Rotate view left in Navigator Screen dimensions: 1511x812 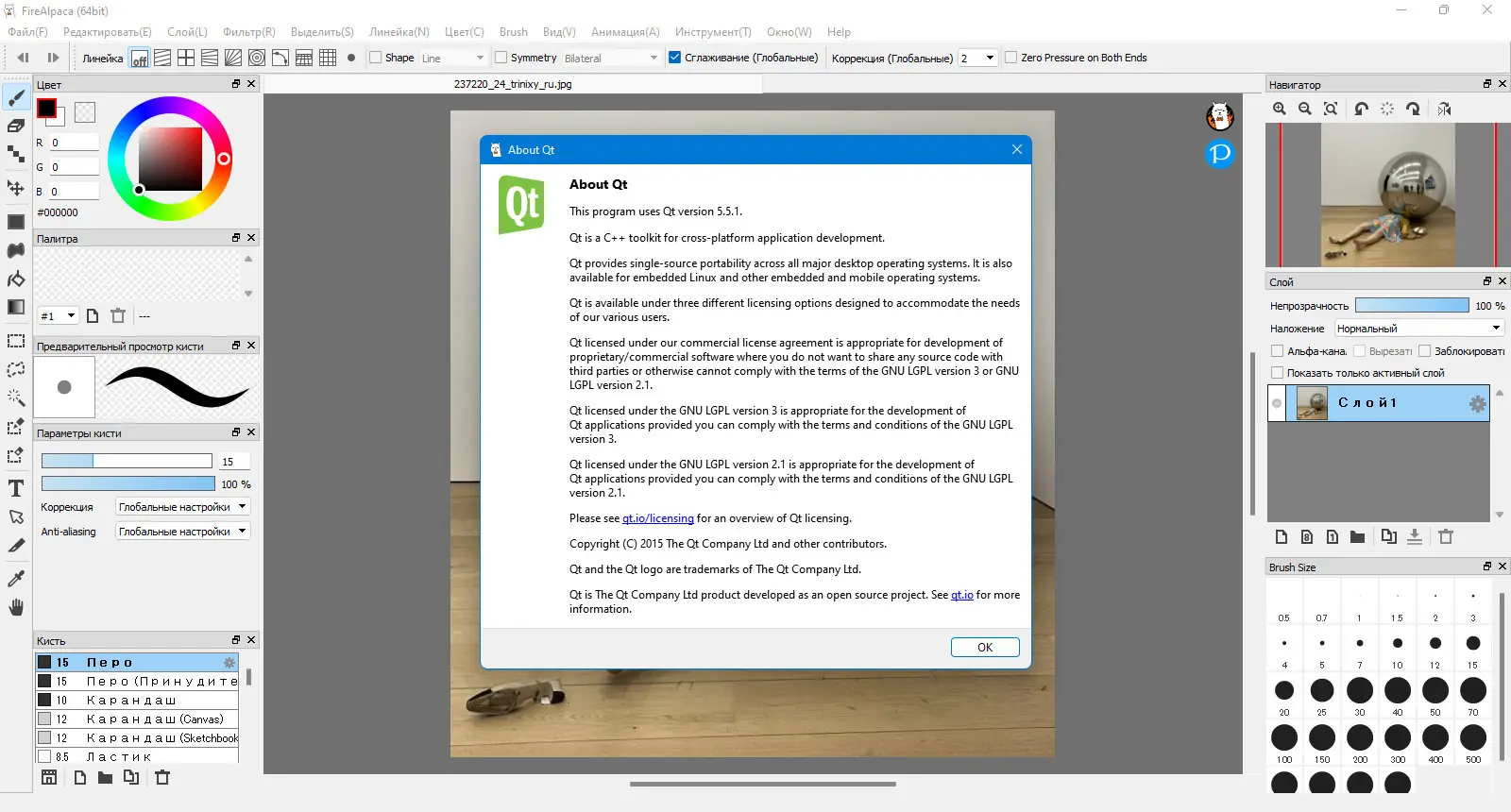[x=1361, y=109]
